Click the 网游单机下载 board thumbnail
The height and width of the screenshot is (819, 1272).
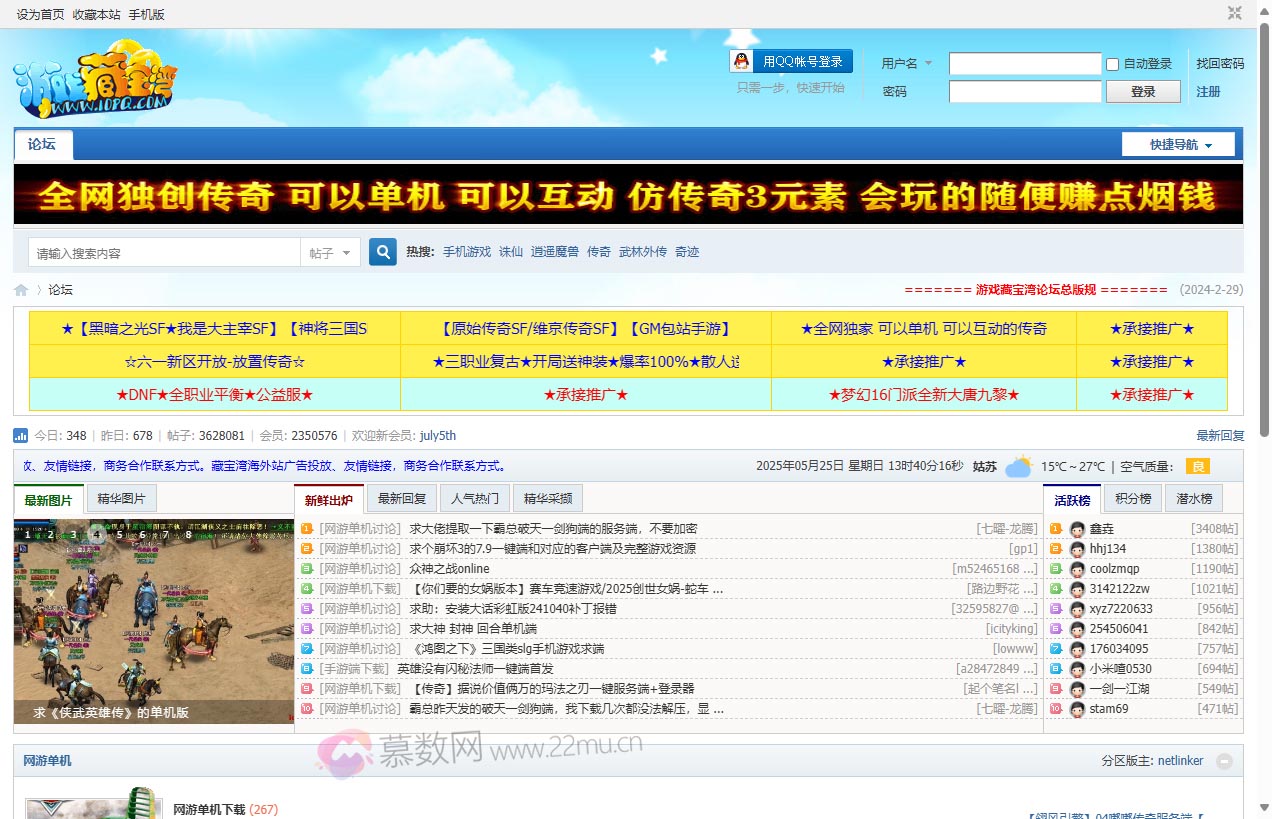coord(92,806)
